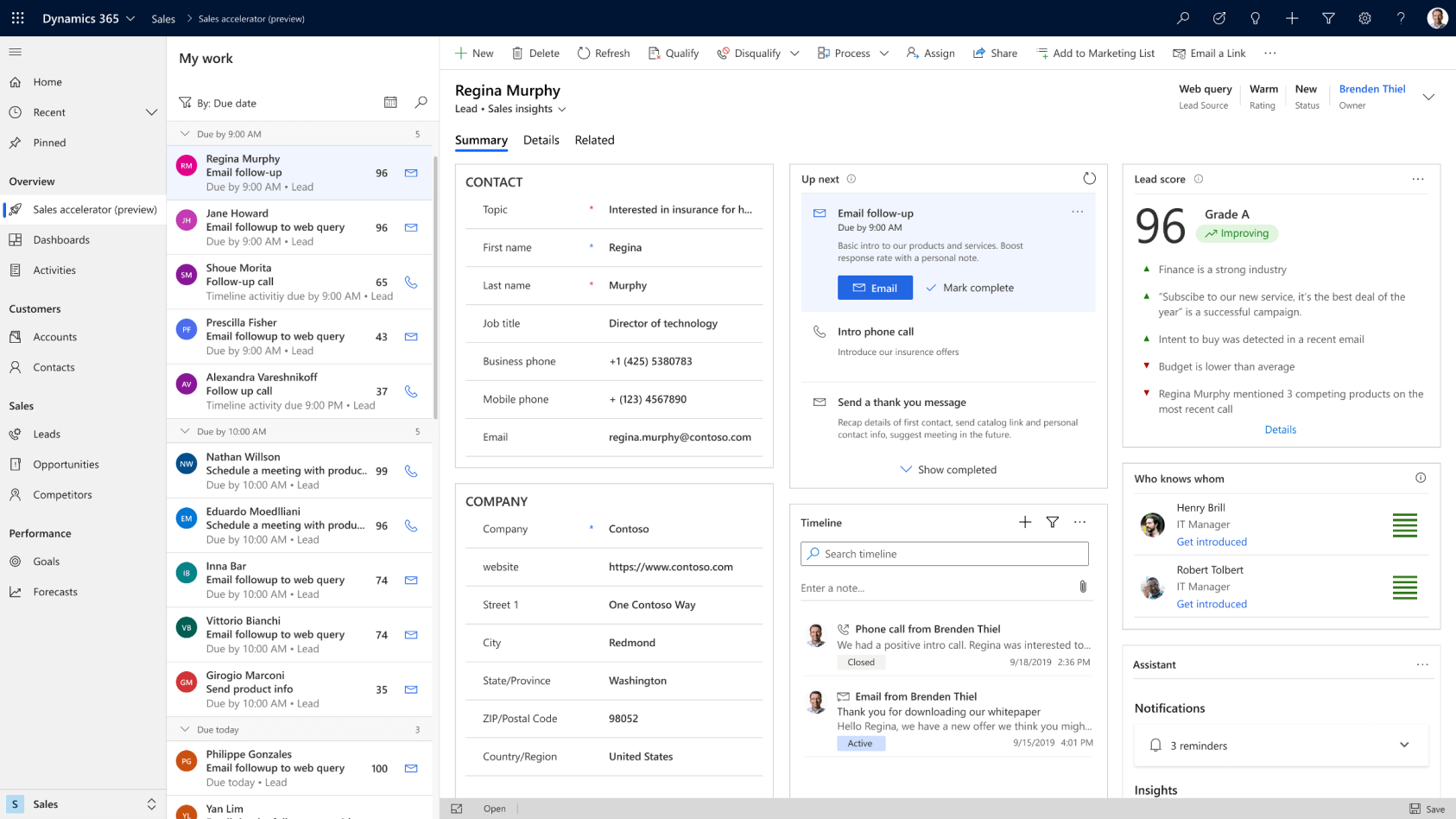Open Opportunities in the sidebar

click(66, 465)
